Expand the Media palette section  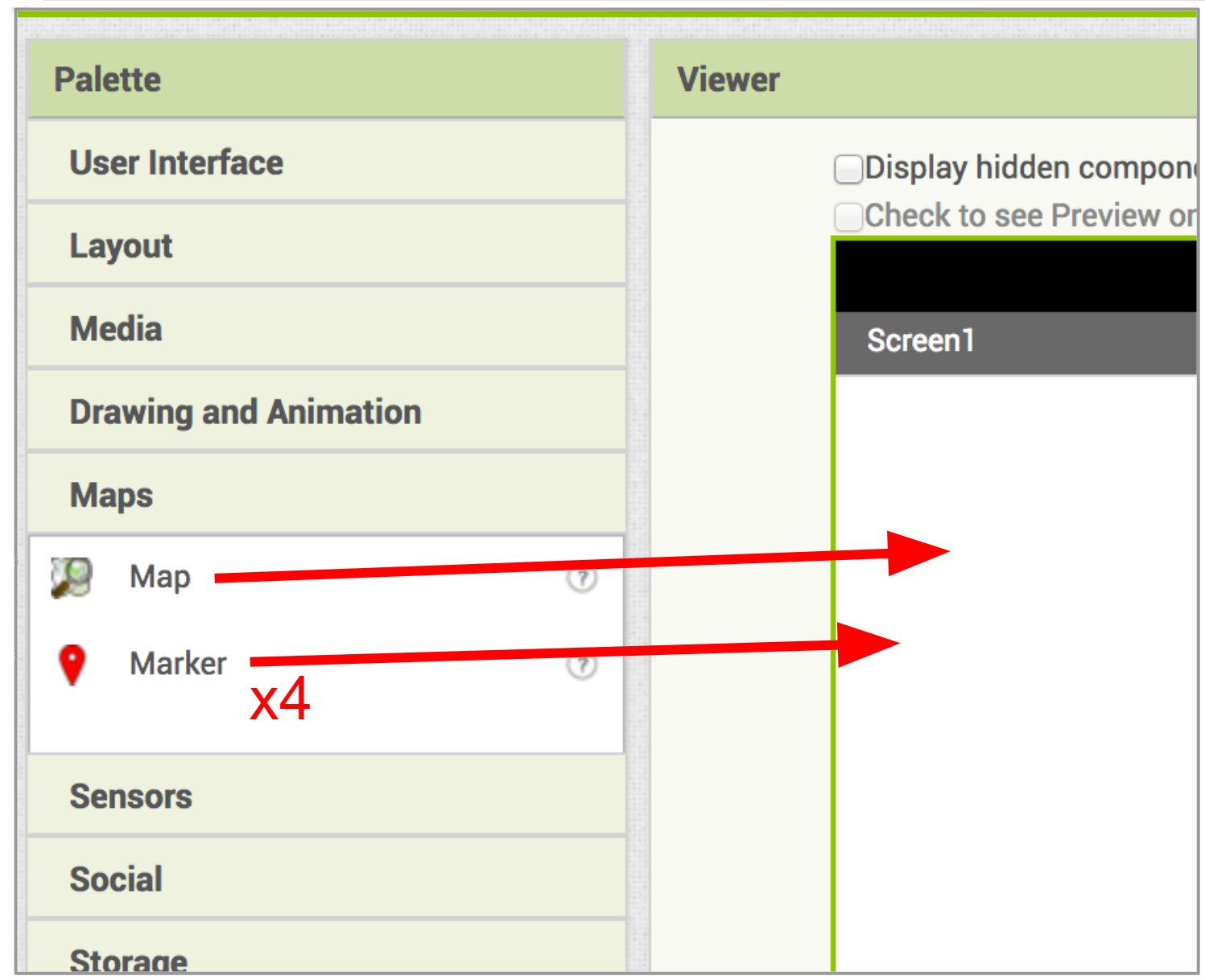[327, 328]
